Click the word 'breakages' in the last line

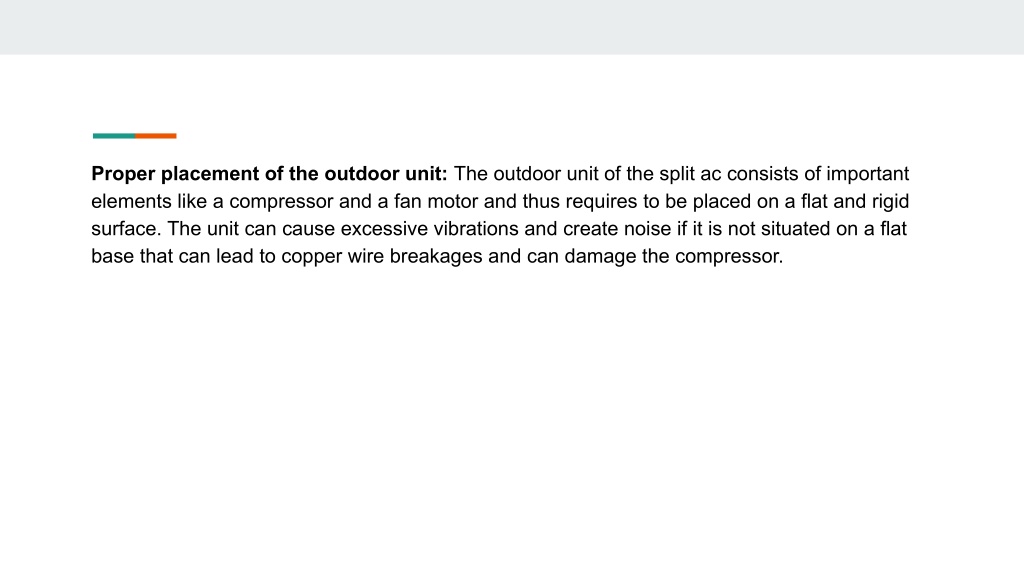[x=436, y=256]
